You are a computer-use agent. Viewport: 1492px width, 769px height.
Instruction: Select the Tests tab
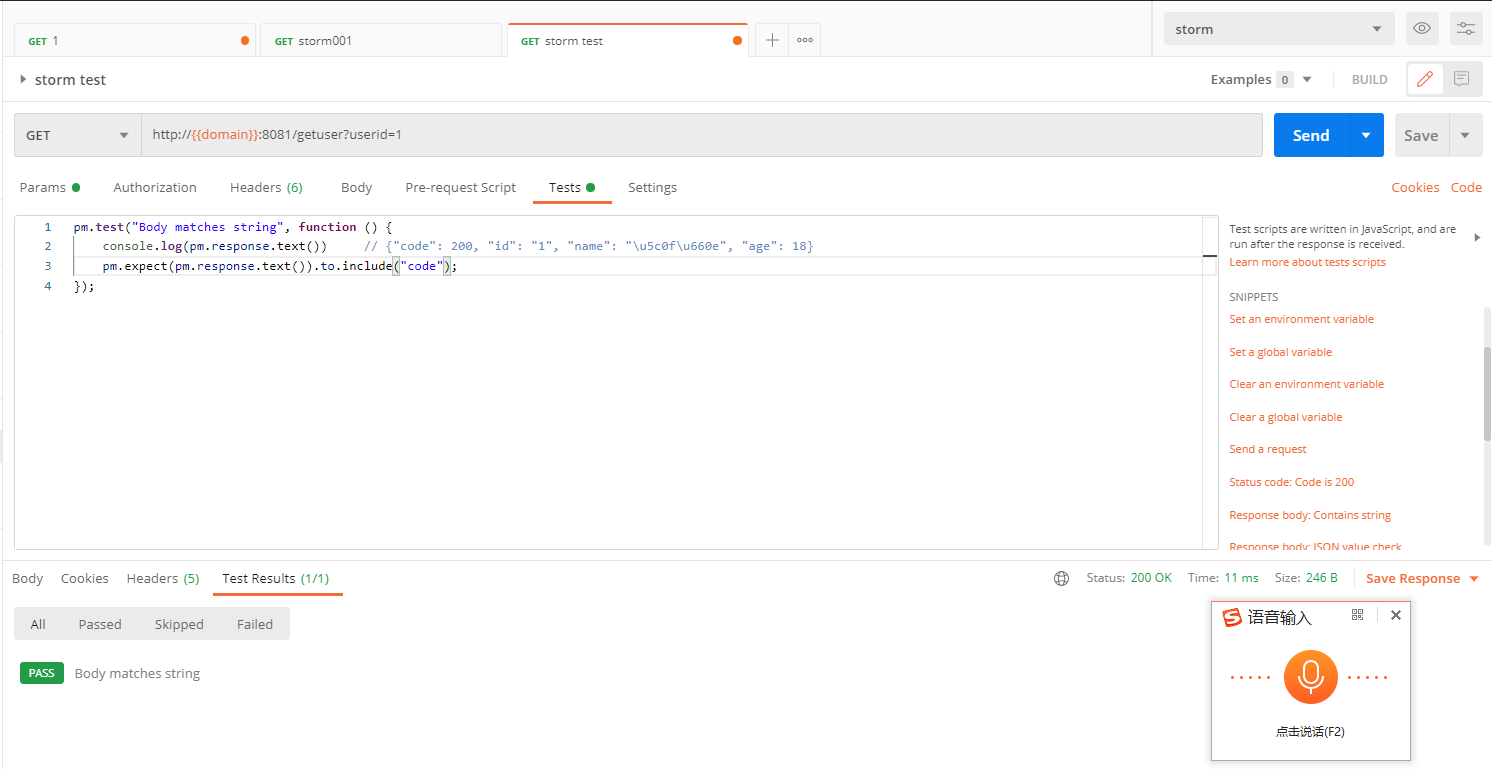(x=572, y=187)
